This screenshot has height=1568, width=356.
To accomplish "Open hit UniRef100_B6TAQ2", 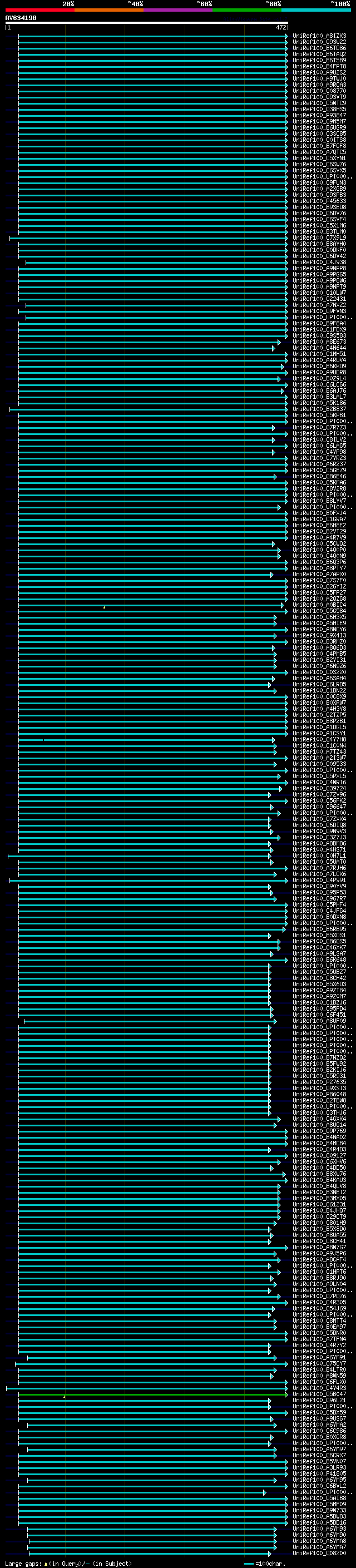I will 319,54.
